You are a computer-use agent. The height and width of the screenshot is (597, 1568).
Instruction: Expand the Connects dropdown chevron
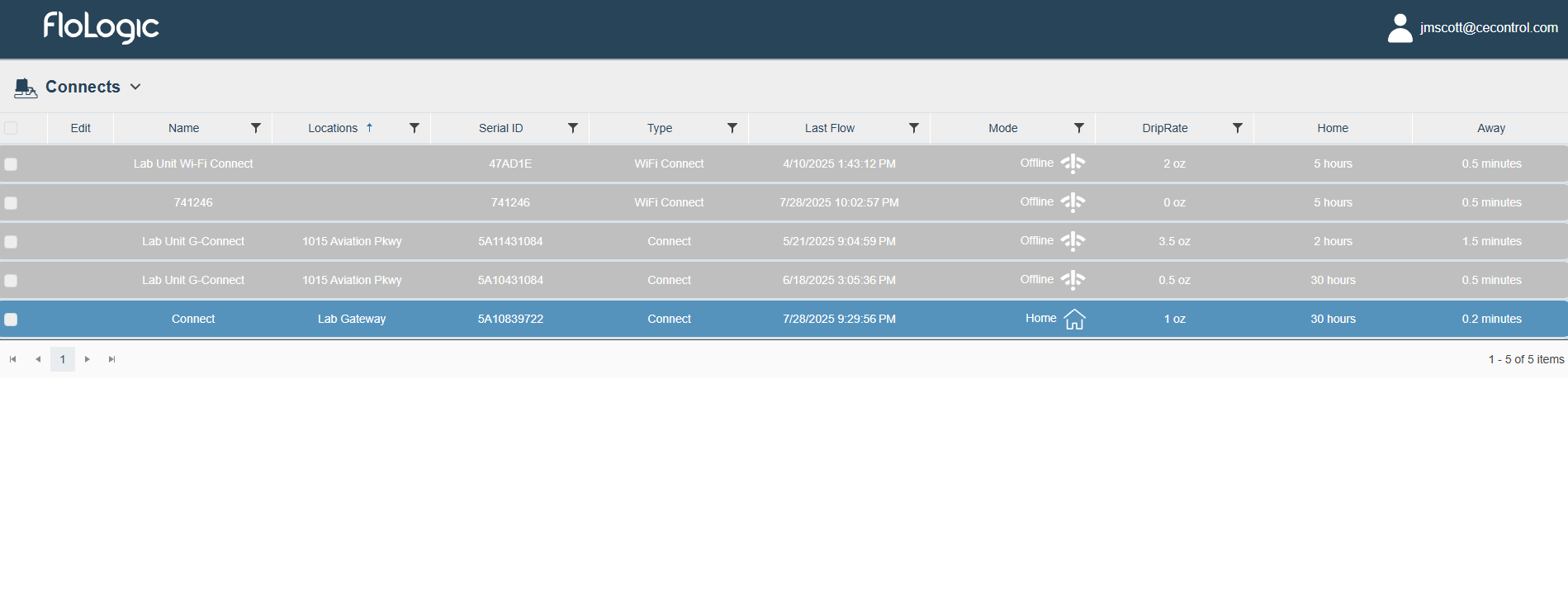(x=135, y=87)
